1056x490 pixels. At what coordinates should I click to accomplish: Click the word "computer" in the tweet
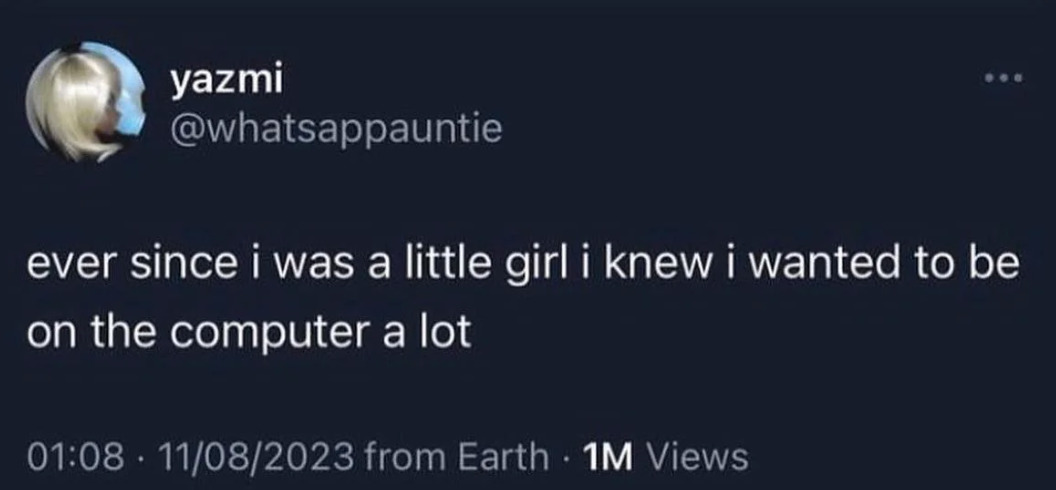click(268, 335)
